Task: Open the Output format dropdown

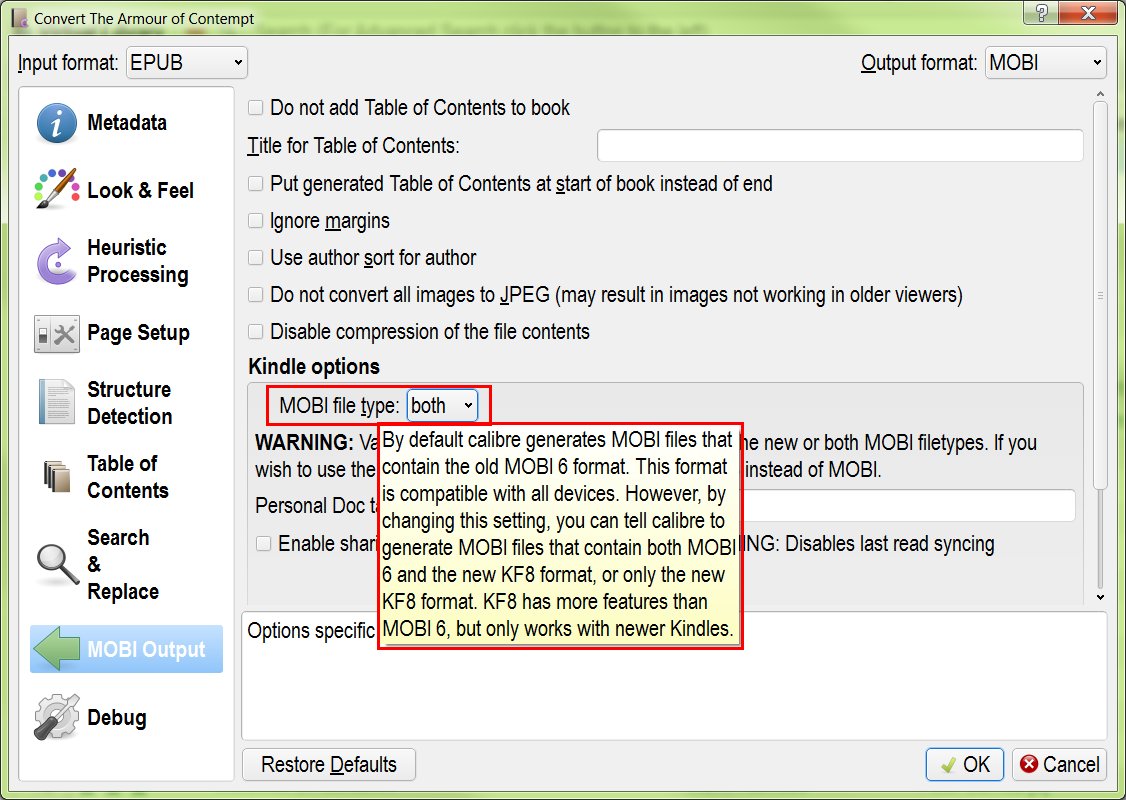Action: pyautogui.click(x=1046, y=62)
